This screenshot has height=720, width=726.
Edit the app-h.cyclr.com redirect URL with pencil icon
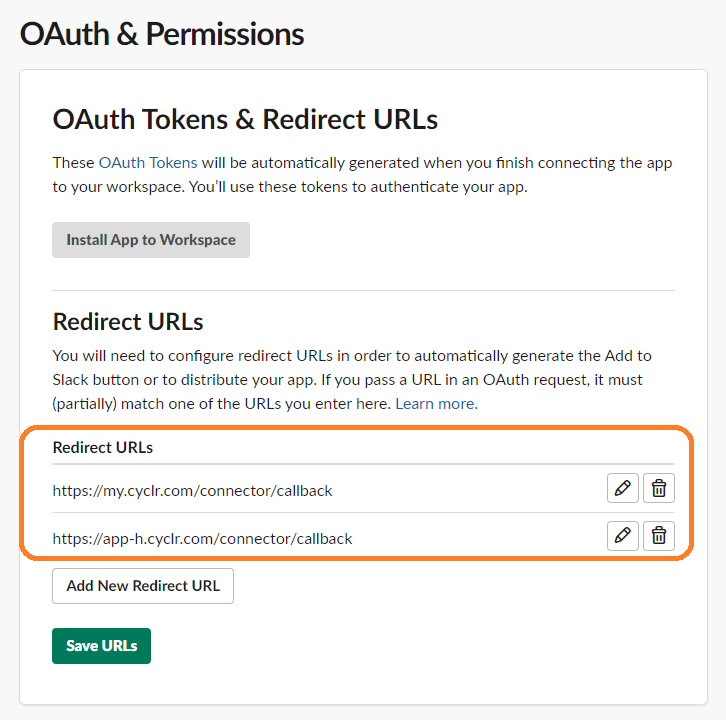pos(622,536)
